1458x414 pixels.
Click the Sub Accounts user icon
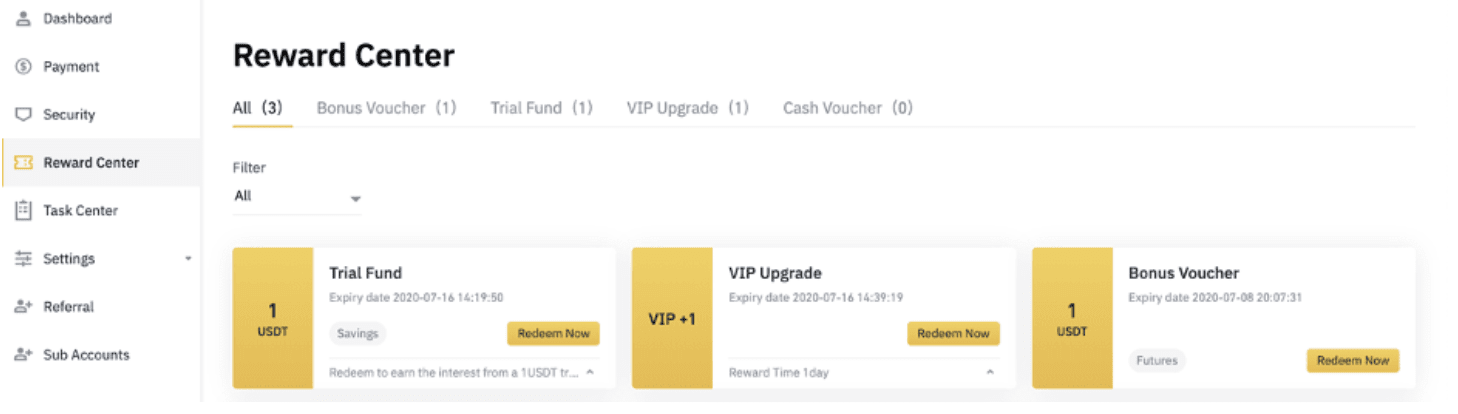pos(24,355)
